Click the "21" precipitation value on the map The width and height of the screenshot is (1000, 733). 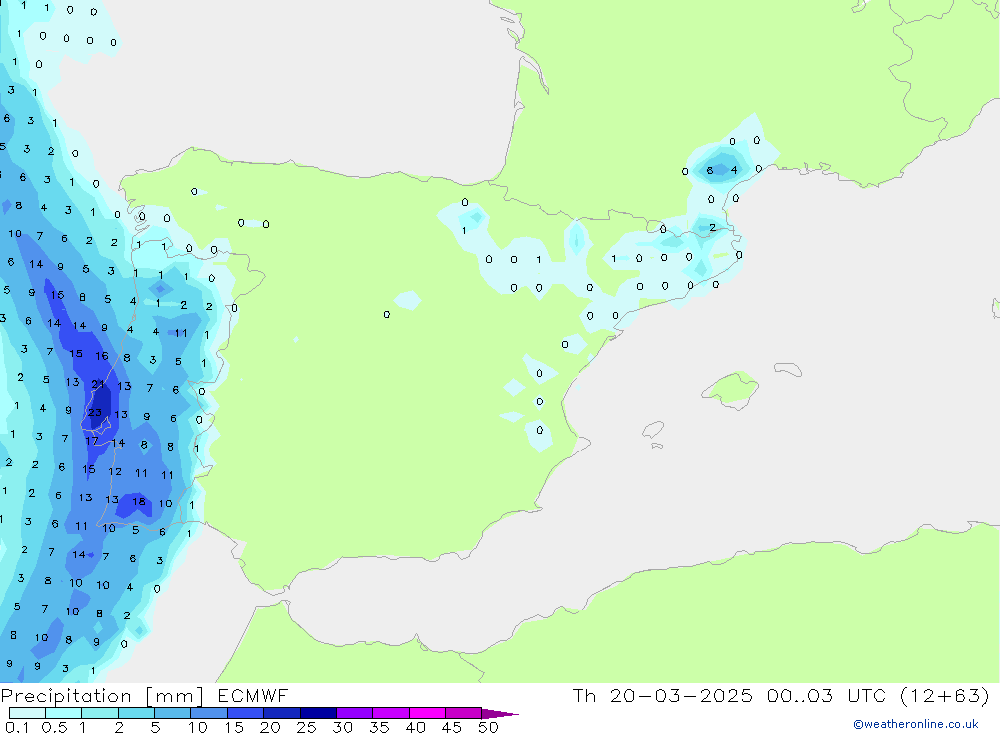[x=98, y=384]
